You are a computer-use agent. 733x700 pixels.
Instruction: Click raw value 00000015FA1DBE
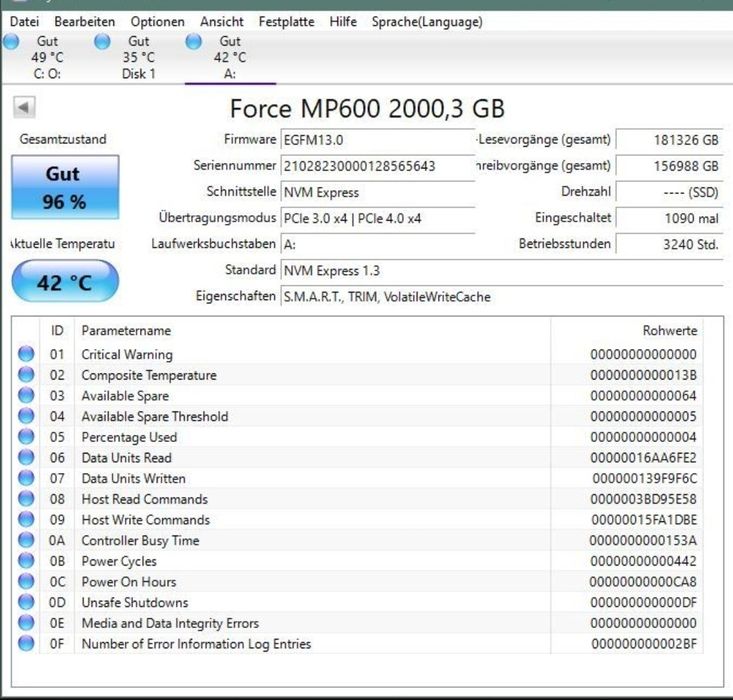tap(644, 520)
